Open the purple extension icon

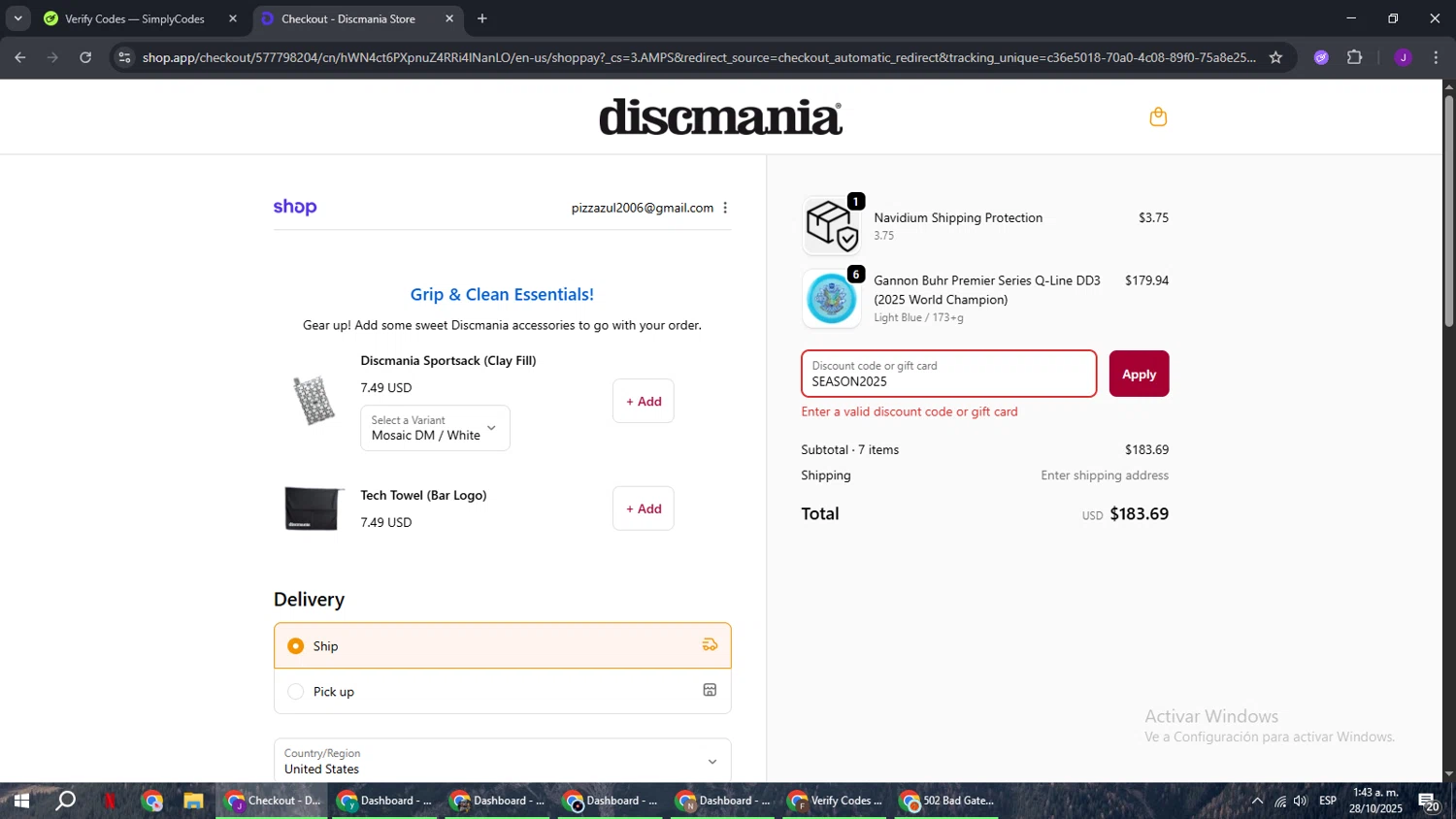[x=1321, y=57]
